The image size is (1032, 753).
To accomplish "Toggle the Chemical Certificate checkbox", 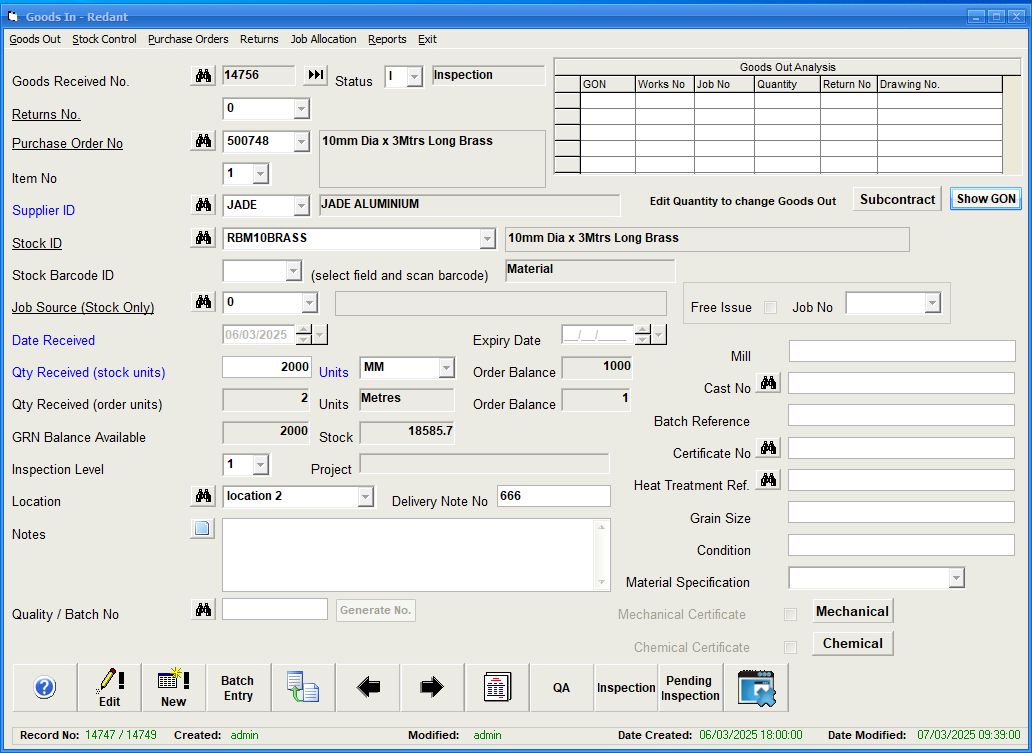I will click(x=790, y=647).
